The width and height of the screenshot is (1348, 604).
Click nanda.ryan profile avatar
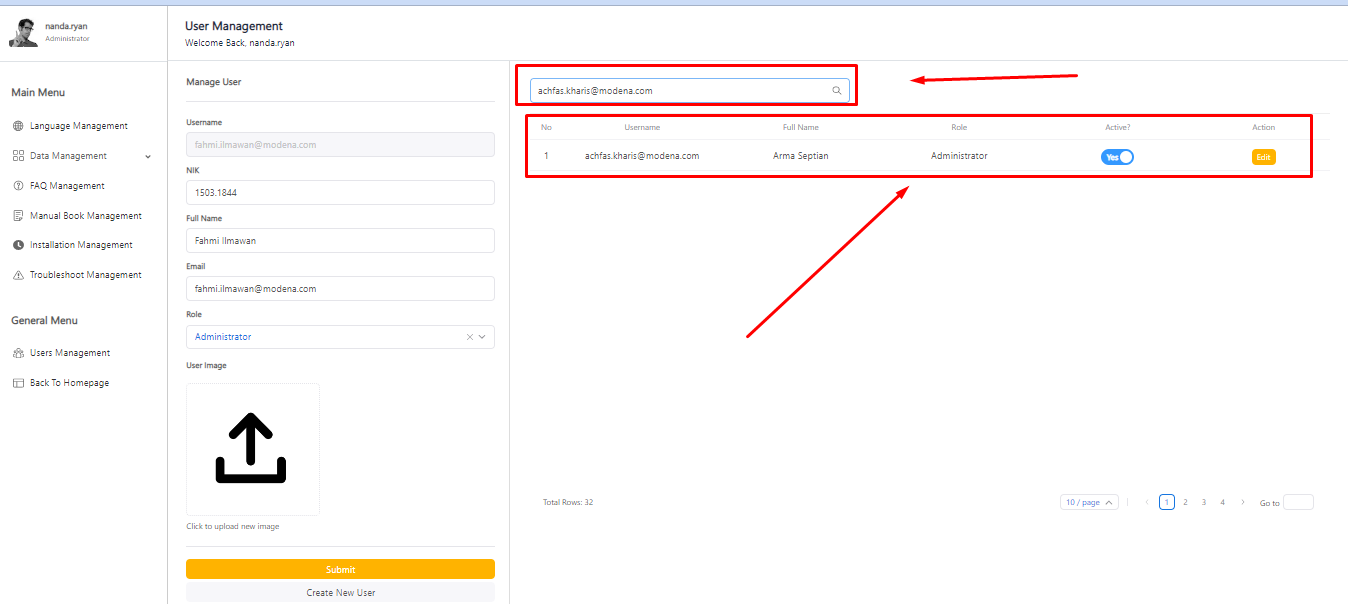(x=23, y=33)
